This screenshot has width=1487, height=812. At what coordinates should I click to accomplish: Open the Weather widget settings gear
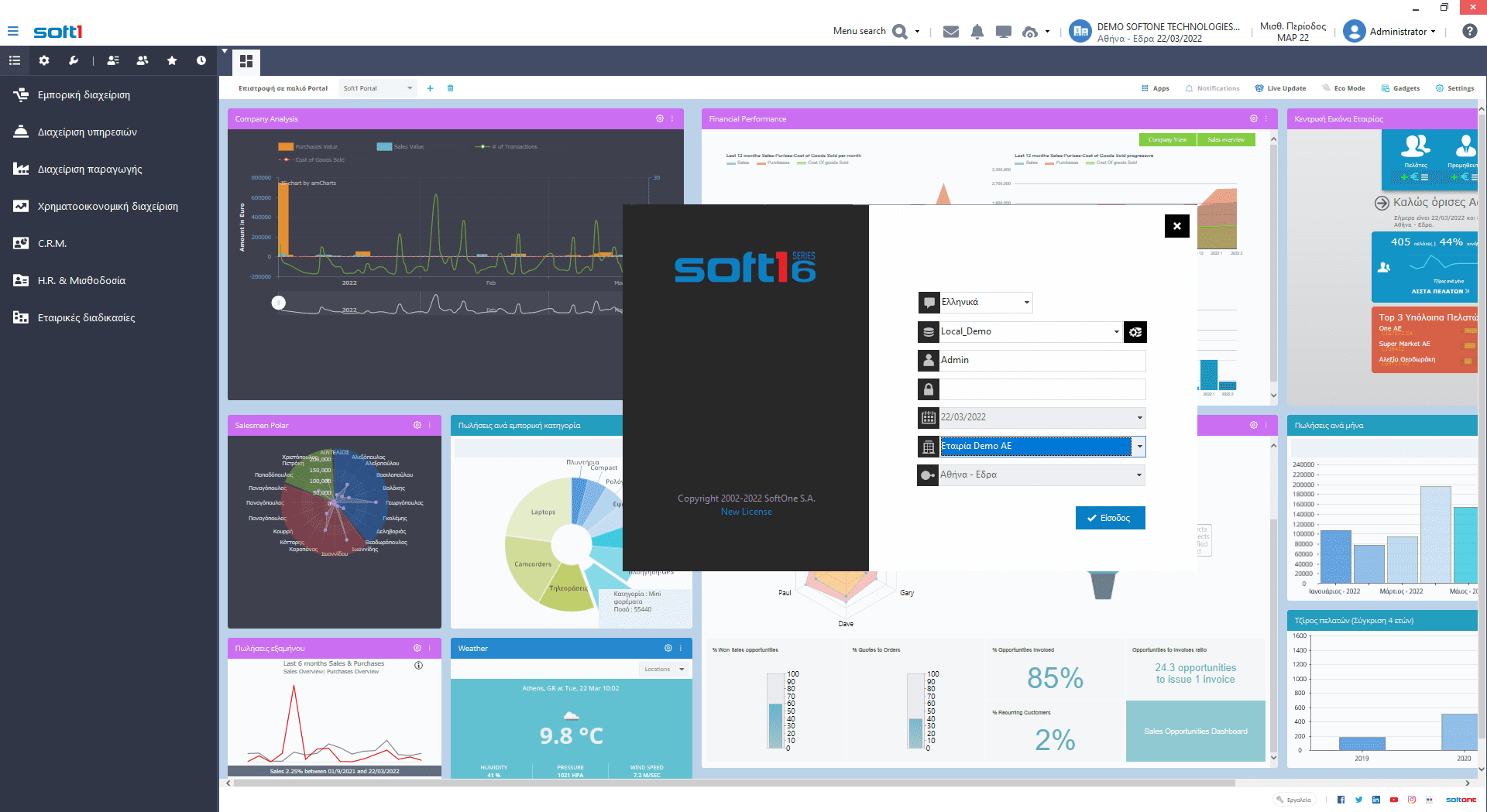pos(668,648)
